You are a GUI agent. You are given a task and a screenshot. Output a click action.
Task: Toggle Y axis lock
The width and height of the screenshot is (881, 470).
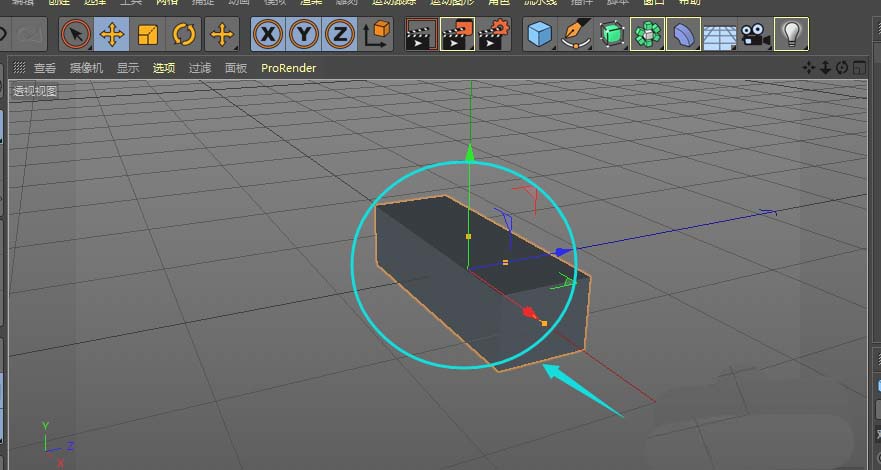(304, 34)
